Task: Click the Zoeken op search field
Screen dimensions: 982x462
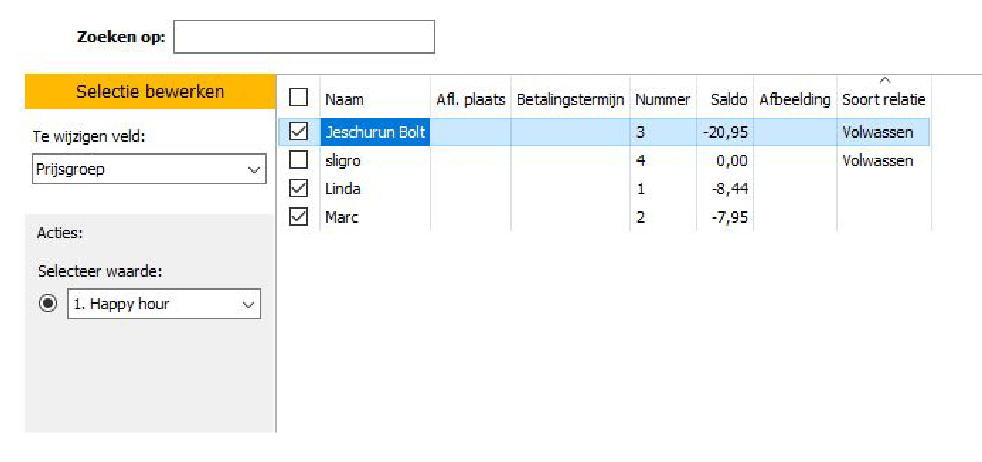Action: (304, 37)
